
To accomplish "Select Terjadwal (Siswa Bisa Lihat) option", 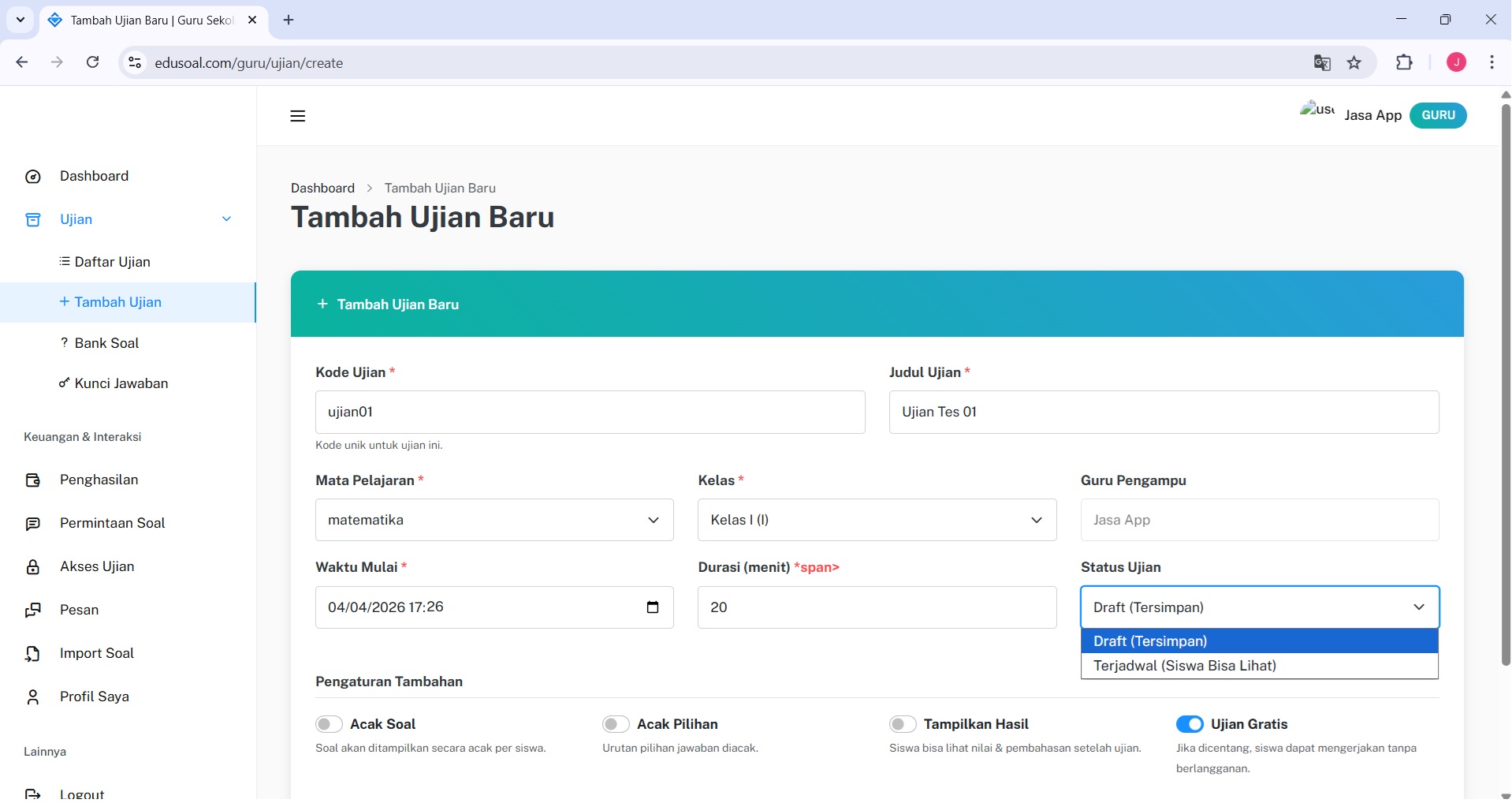I will (1186, 666).
